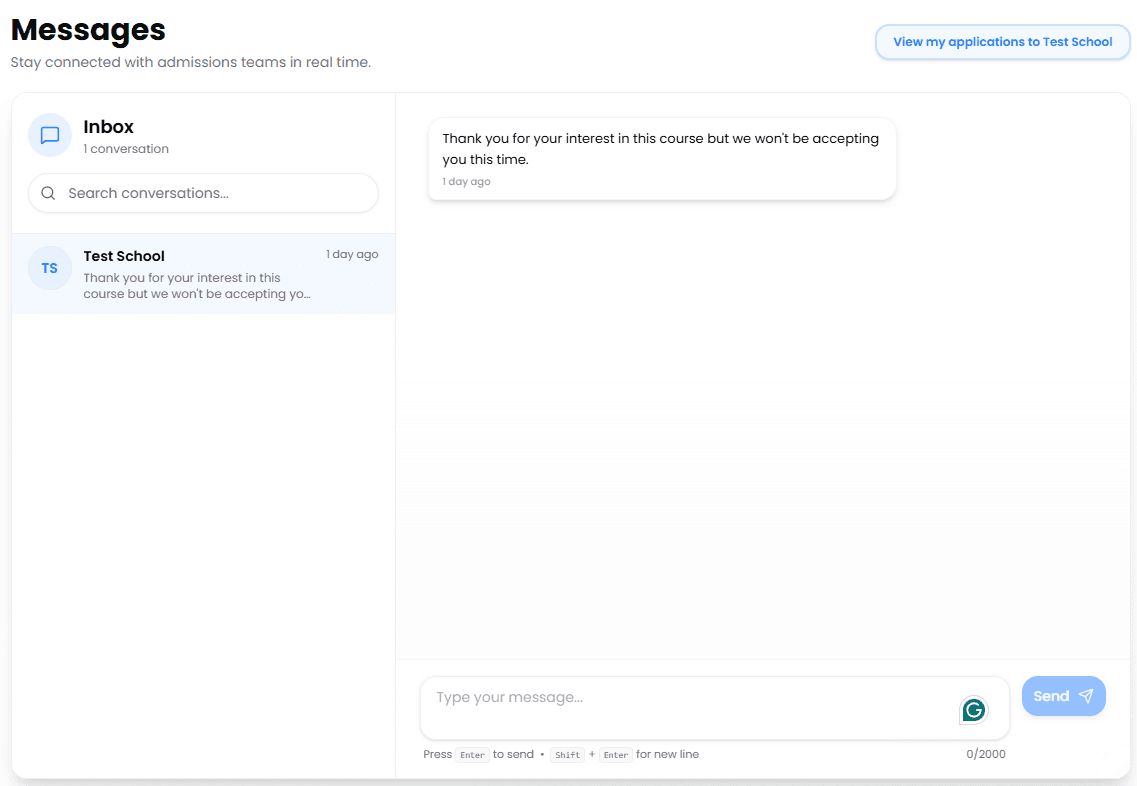Click the 1 day ago time in conversation list
This screenshot has width=1137, height=786.
coord(352,254)
